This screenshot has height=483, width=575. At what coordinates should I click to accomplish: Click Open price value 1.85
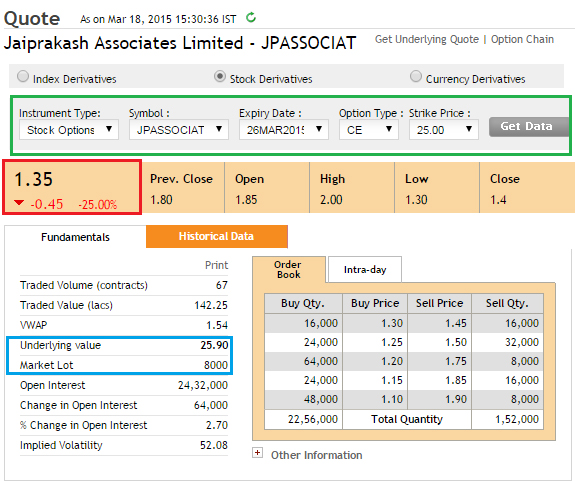click(x=246, y=200)
